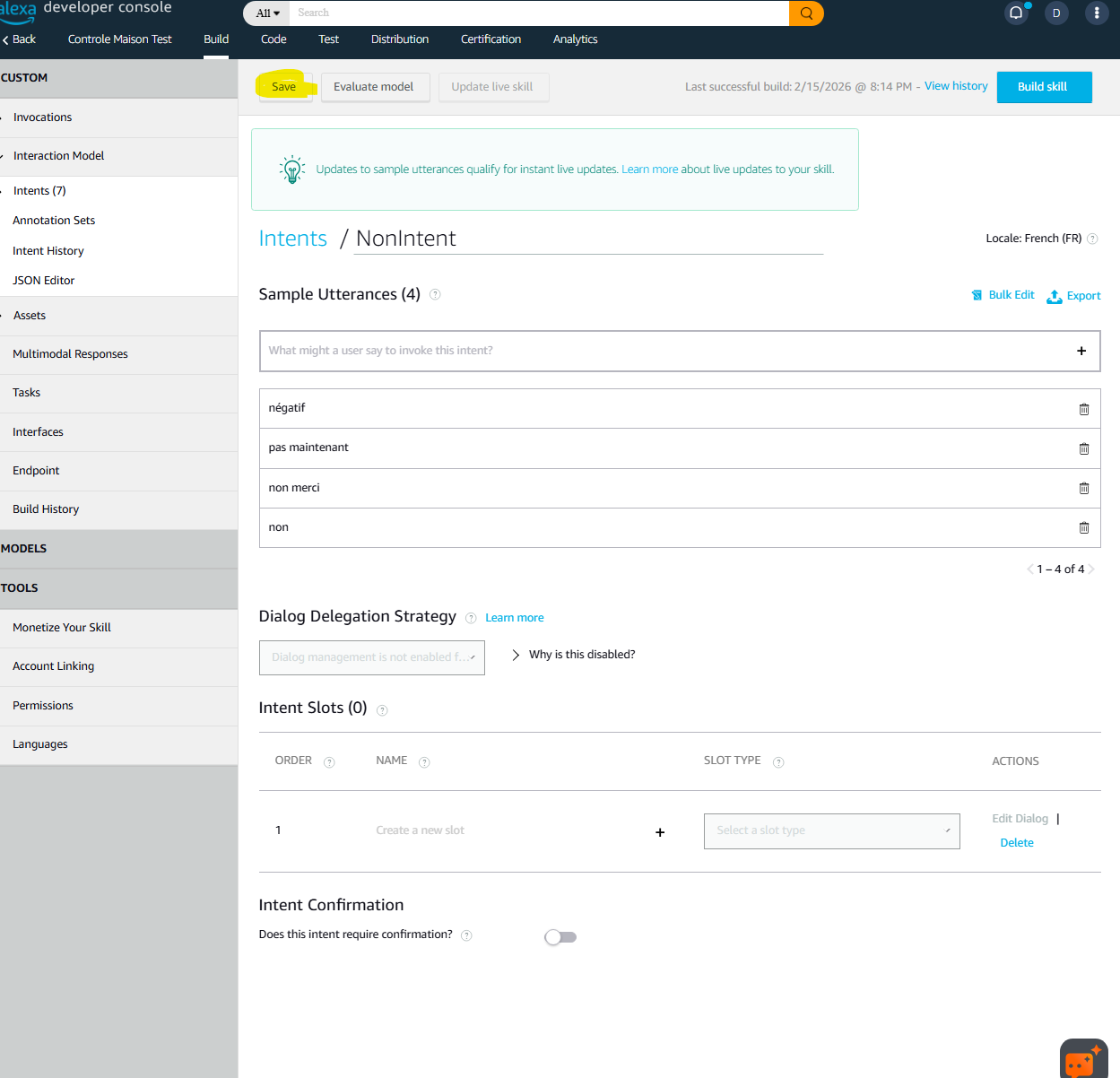Click the orange search magnifier icon

pos(806,13)
